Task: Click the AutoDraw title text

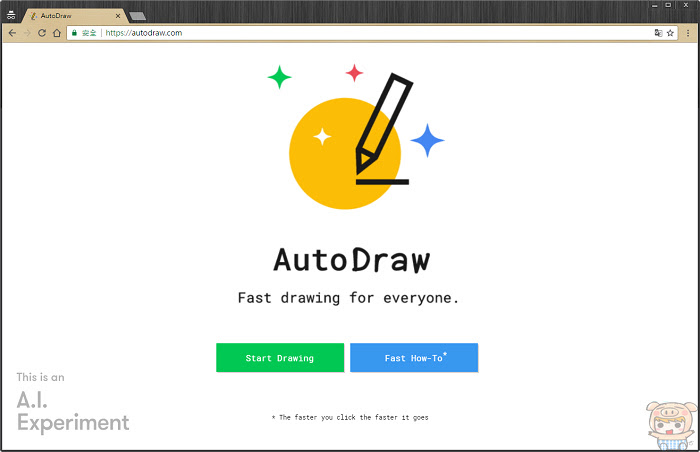Action: click(351, 260)
